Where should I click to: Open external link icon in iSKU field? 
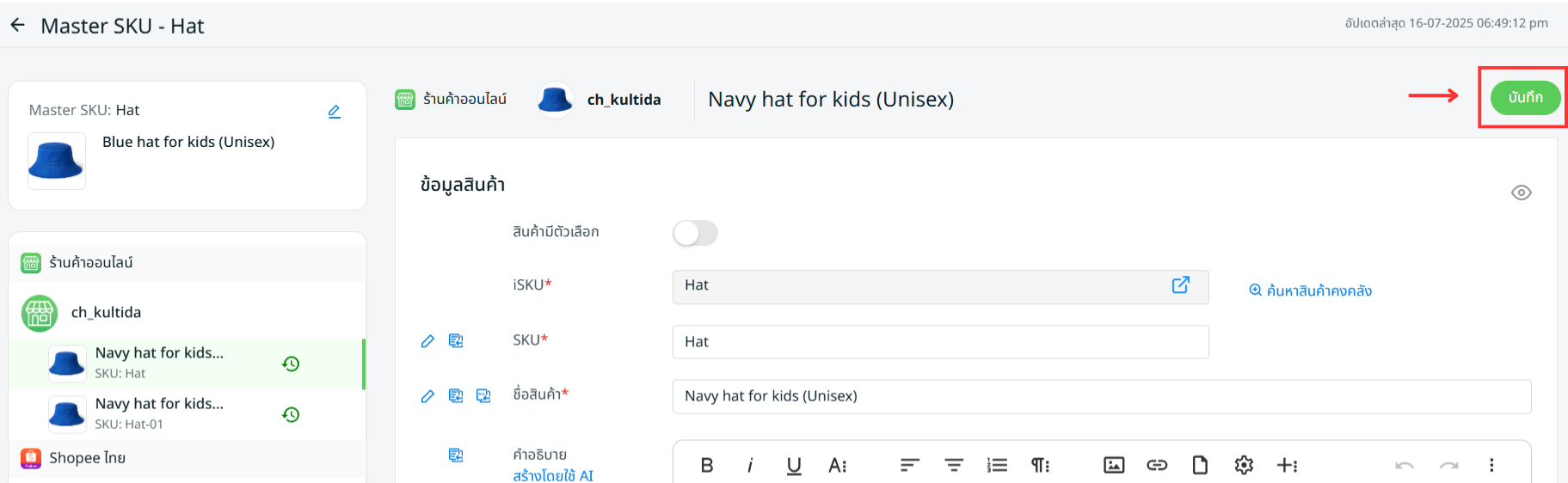click(x=1180, y=285)
